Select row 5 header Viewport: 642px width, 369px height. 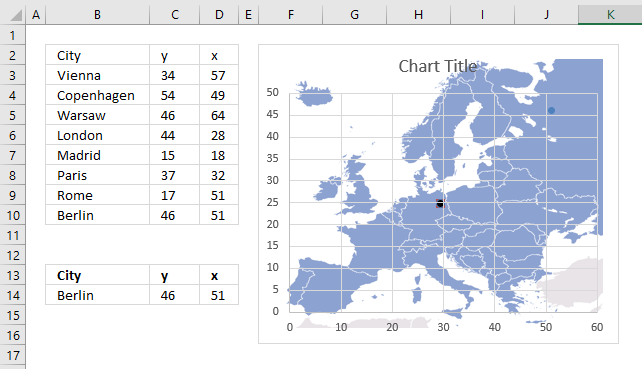click(13, 115)
